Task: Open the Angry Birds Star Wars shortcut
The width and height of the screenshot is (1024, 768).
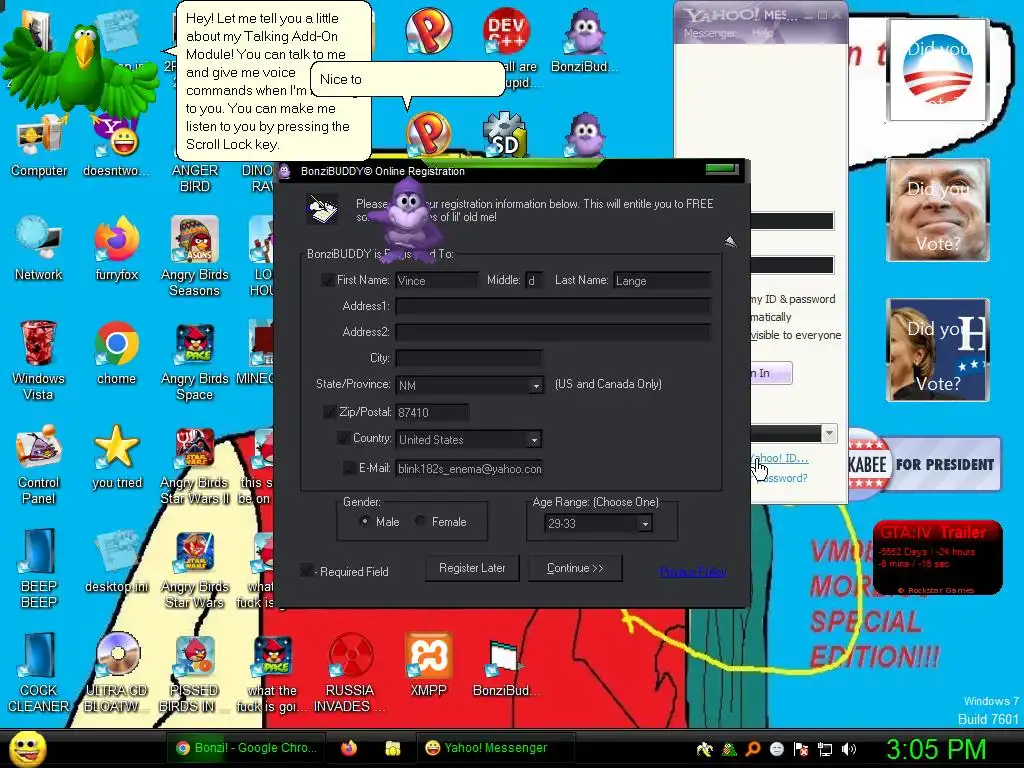Action: [x=195, y=569]
